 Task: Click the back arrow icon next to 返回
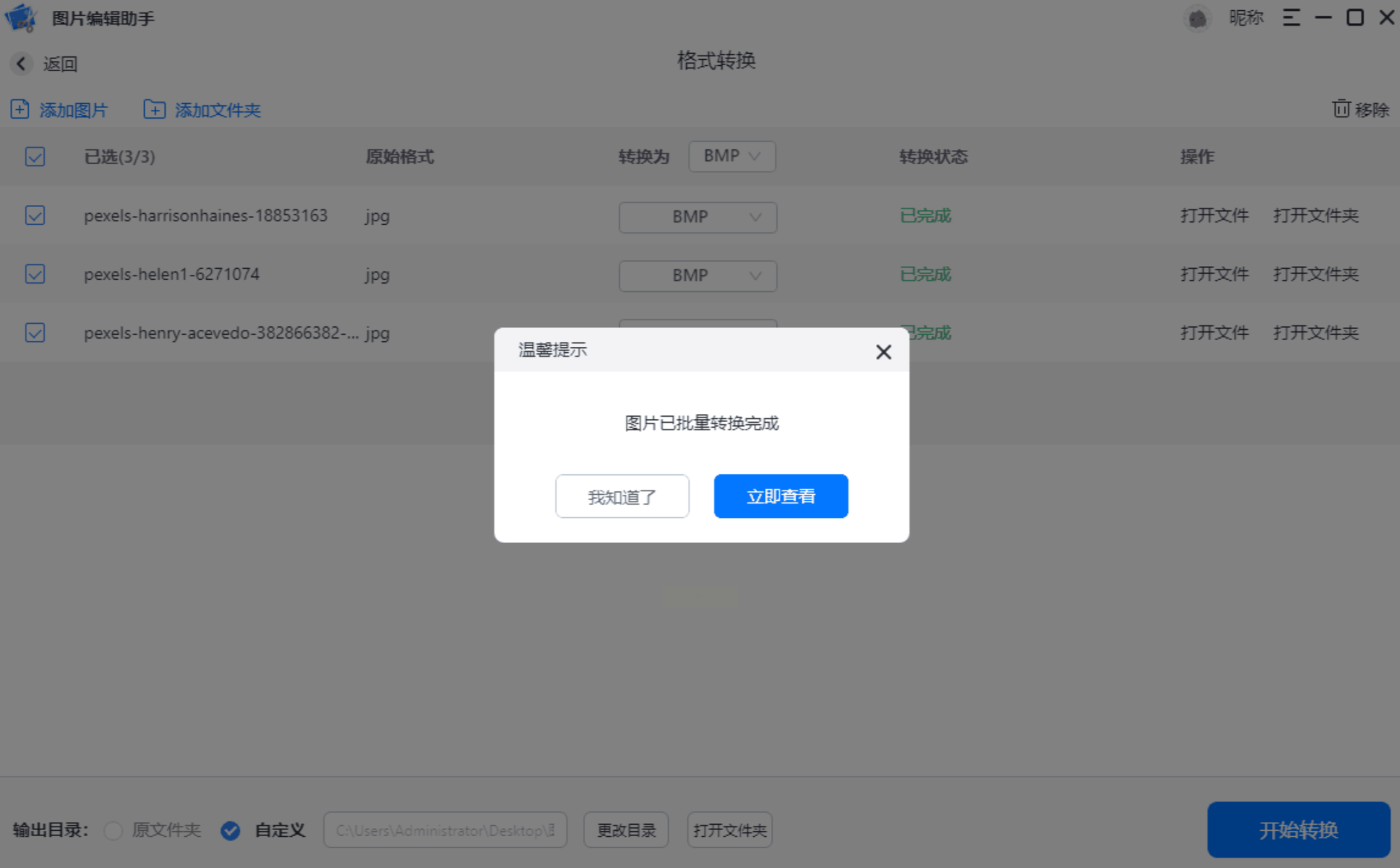click(21, 64)
